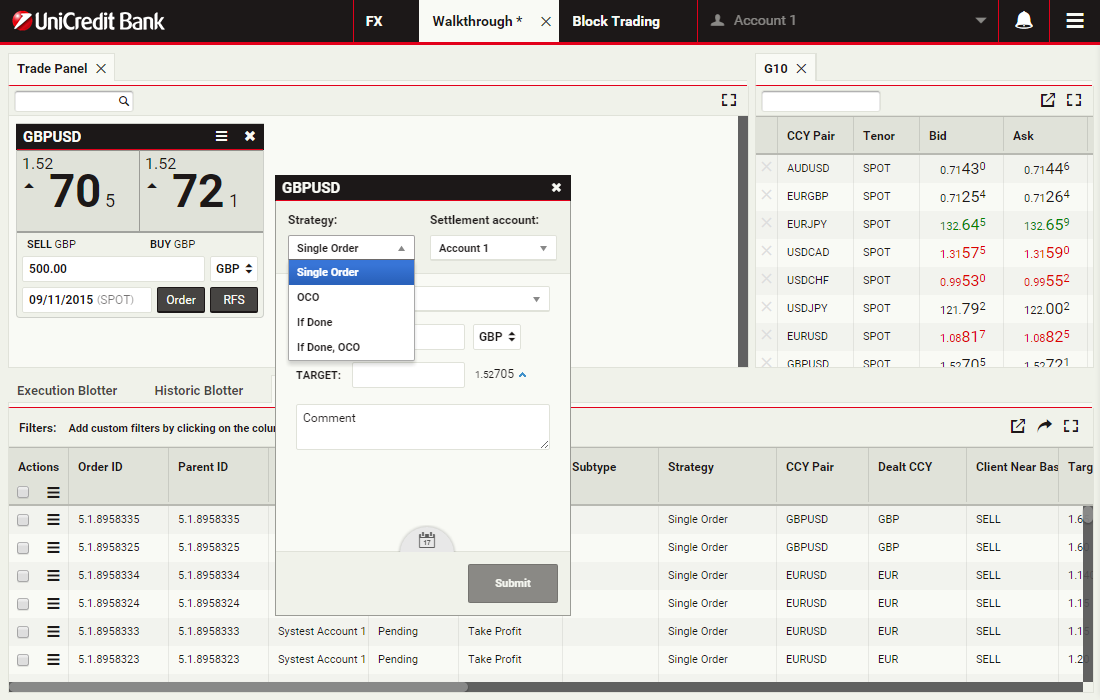Image resolution: width=1100 pixels, height=700 pixels.
Task: Expand the Settlement account dropdown
Action: point(492,248)
